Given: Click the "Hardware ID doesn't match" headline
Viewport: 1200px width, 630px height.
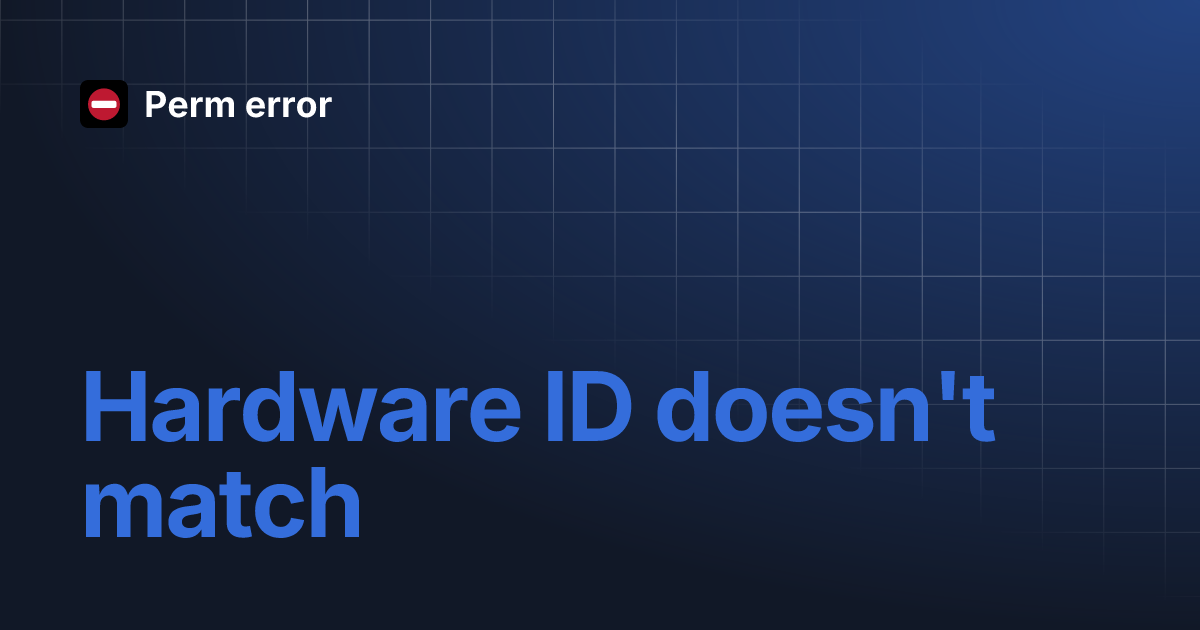Looking at the screenshot, I should (x=539, y=458).
